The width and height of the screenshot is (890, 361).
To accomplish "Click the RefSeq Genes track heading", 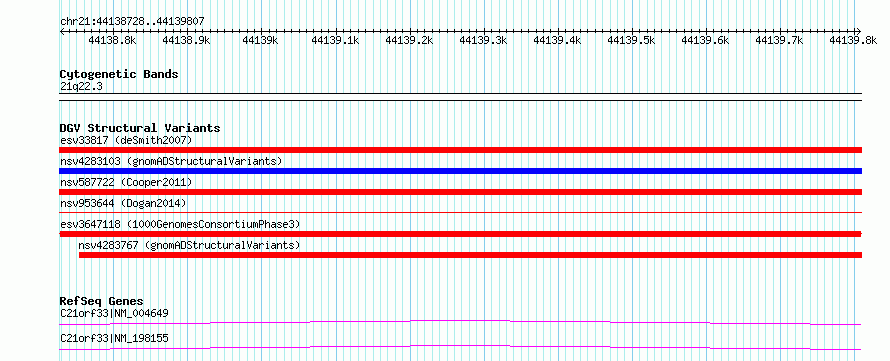I will point(101,301).
